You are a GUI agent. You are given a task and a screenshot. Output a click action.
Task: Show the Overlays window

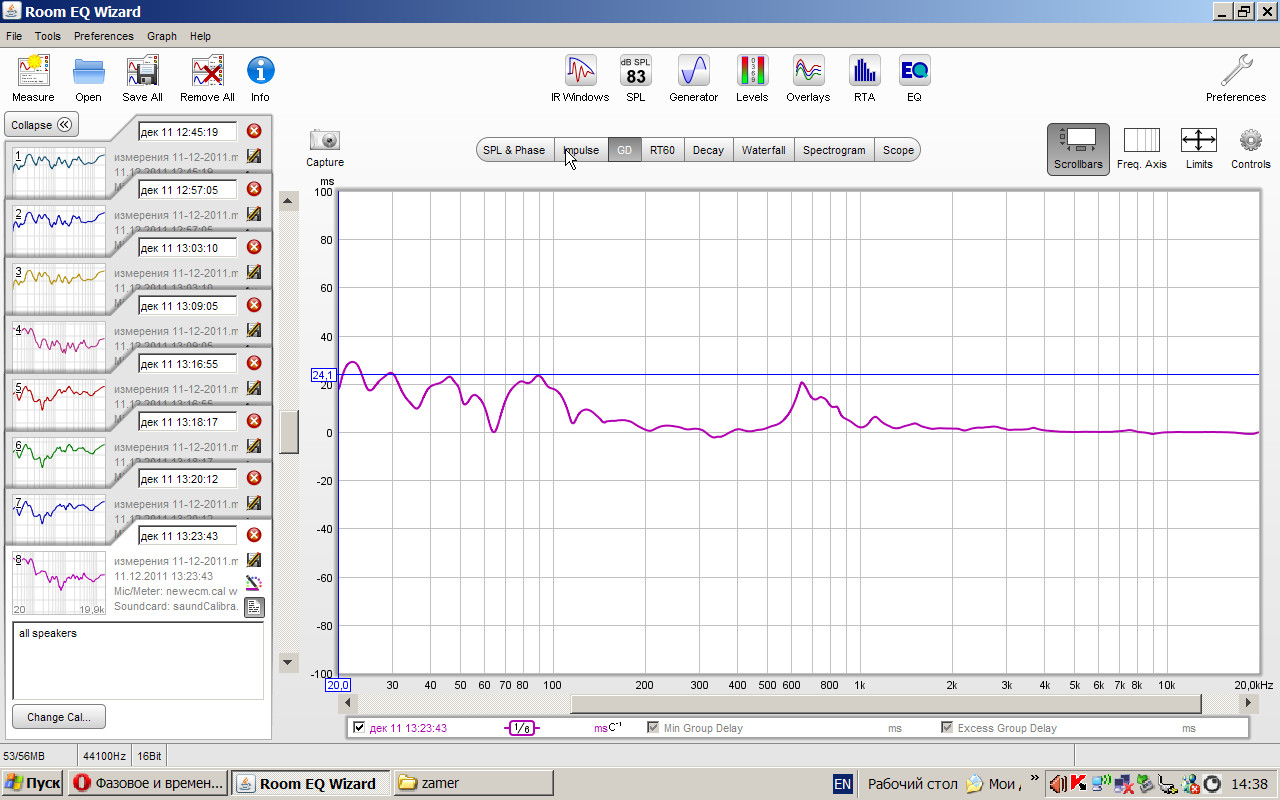point(808,79)
